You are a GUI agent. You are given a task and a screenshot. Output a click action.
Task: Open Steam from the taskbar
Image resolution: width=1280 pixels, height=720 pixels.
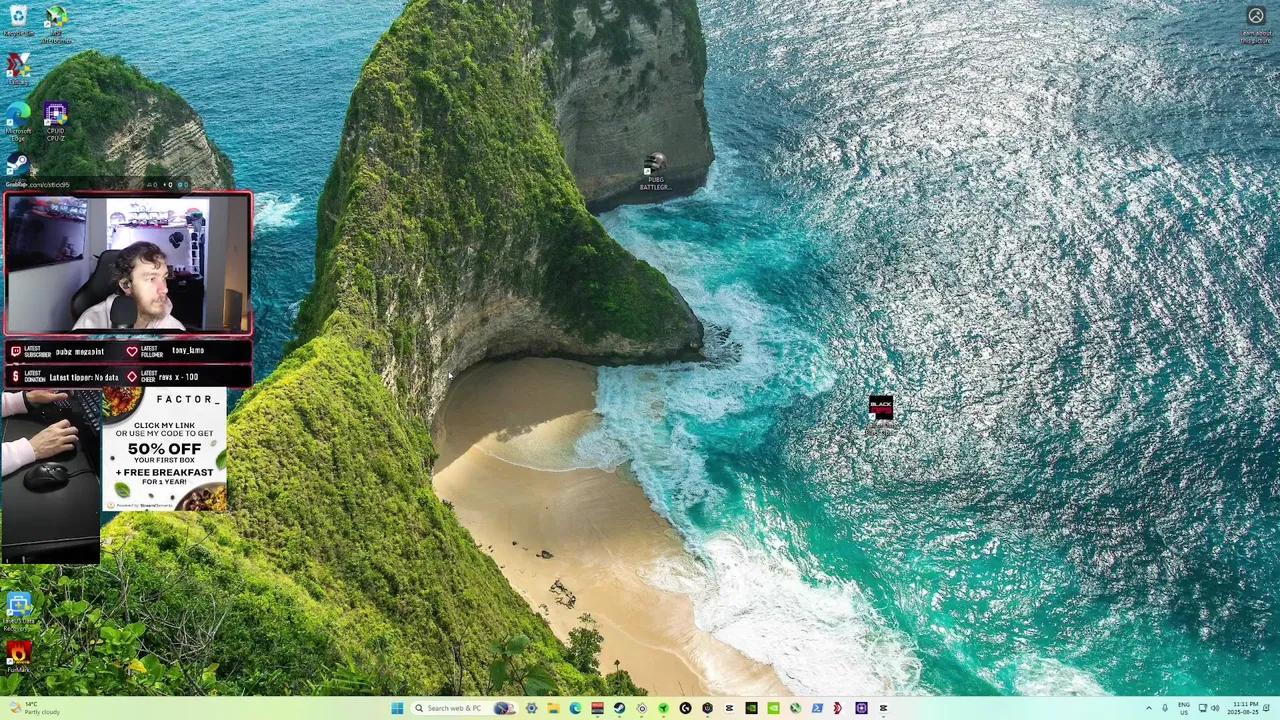click(620, 708)
